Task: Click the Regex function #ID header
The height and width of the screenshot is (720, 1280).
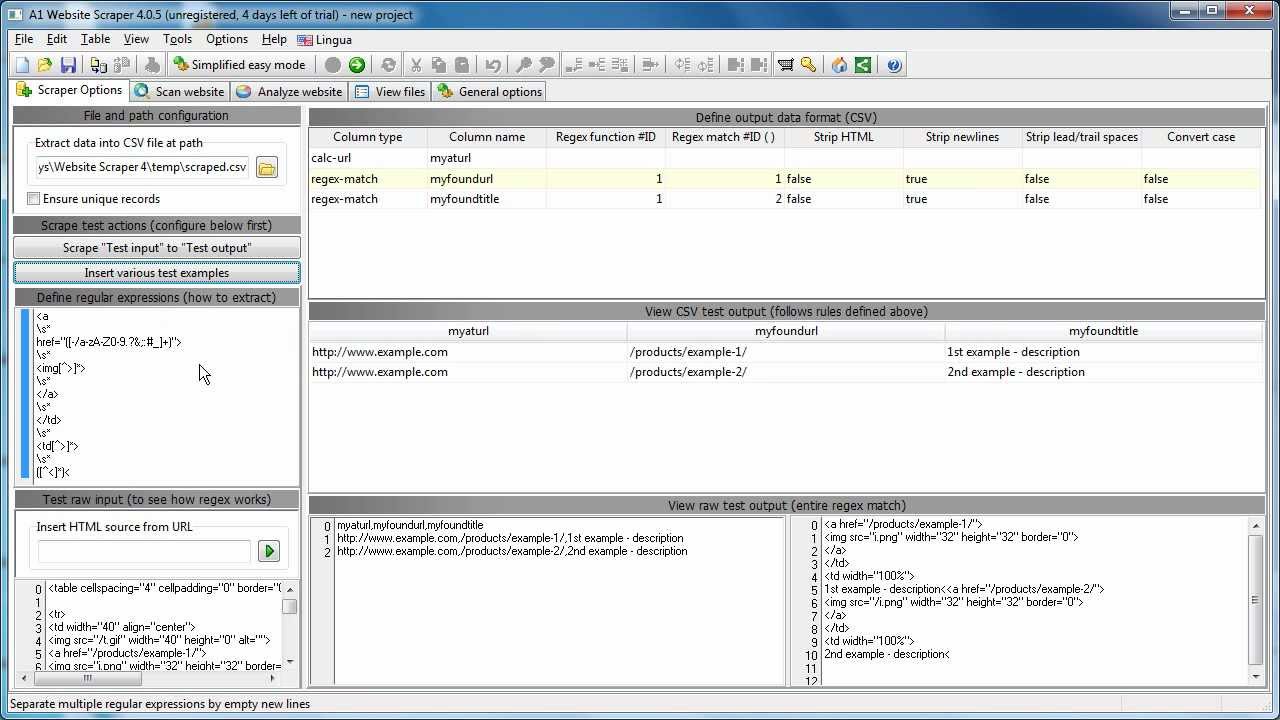Action: 605,137
